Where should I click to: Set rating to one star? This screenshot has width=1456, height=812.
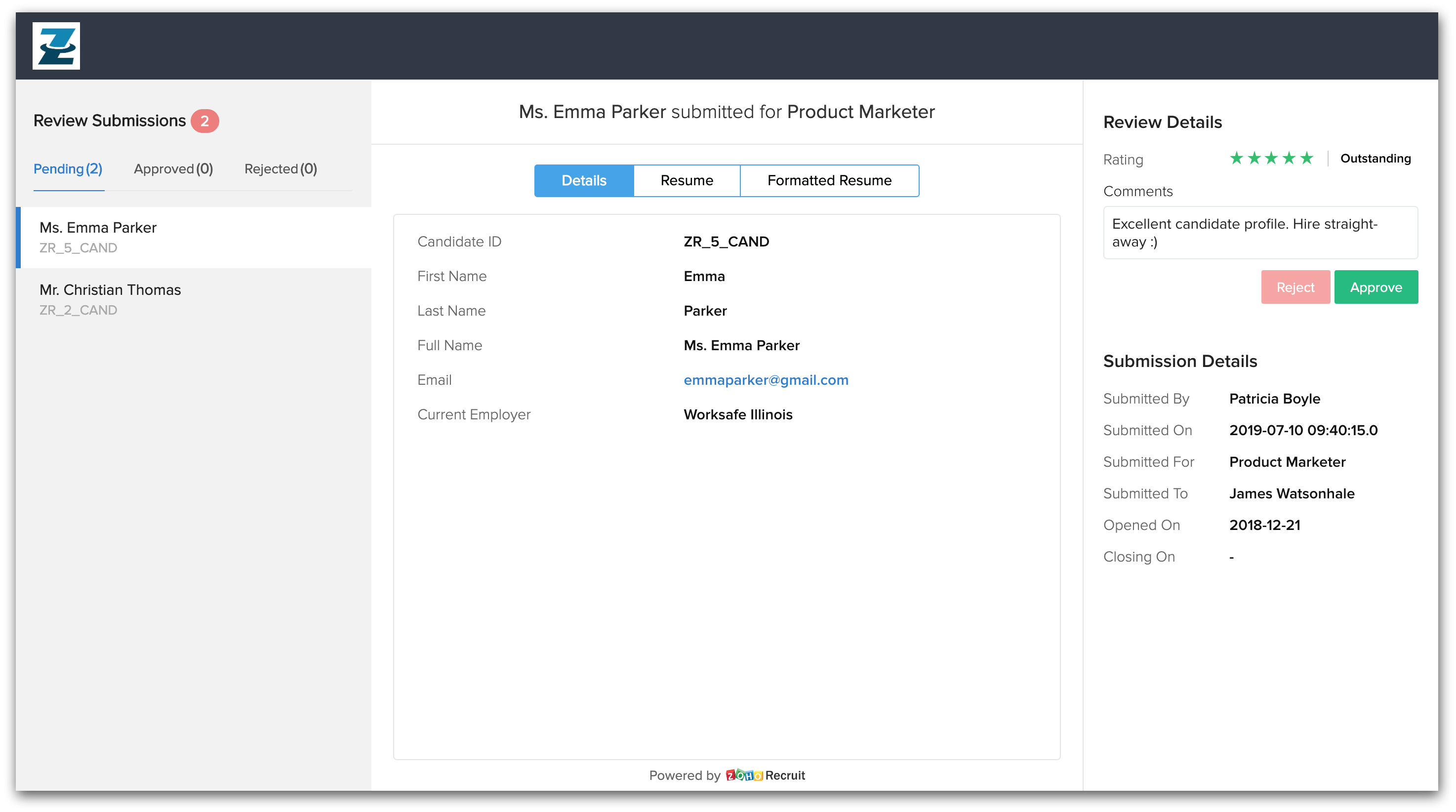(x=1236, y=158)
